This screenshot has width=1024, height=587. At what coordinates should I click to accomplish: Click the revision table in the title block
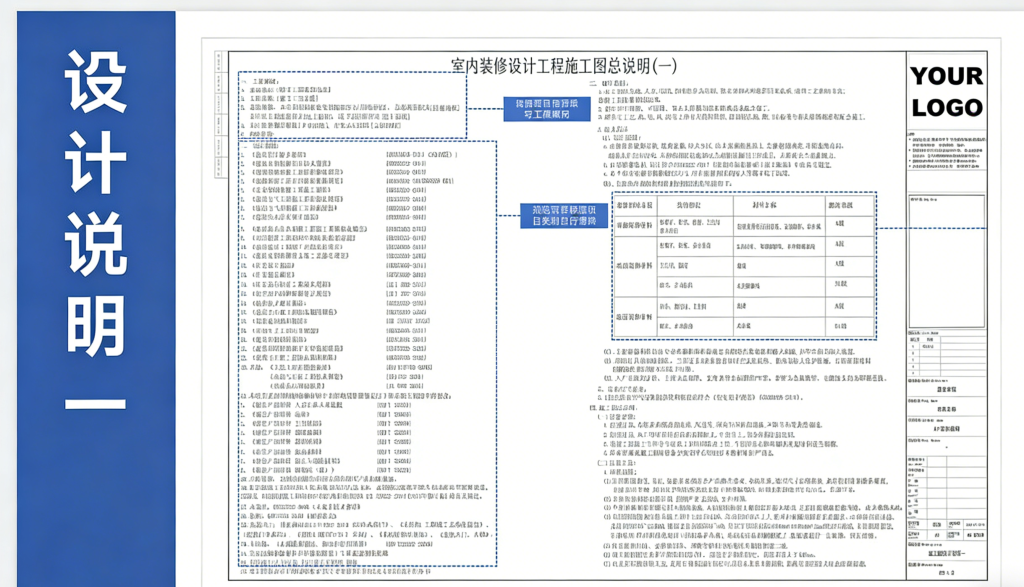coord(947,353)
